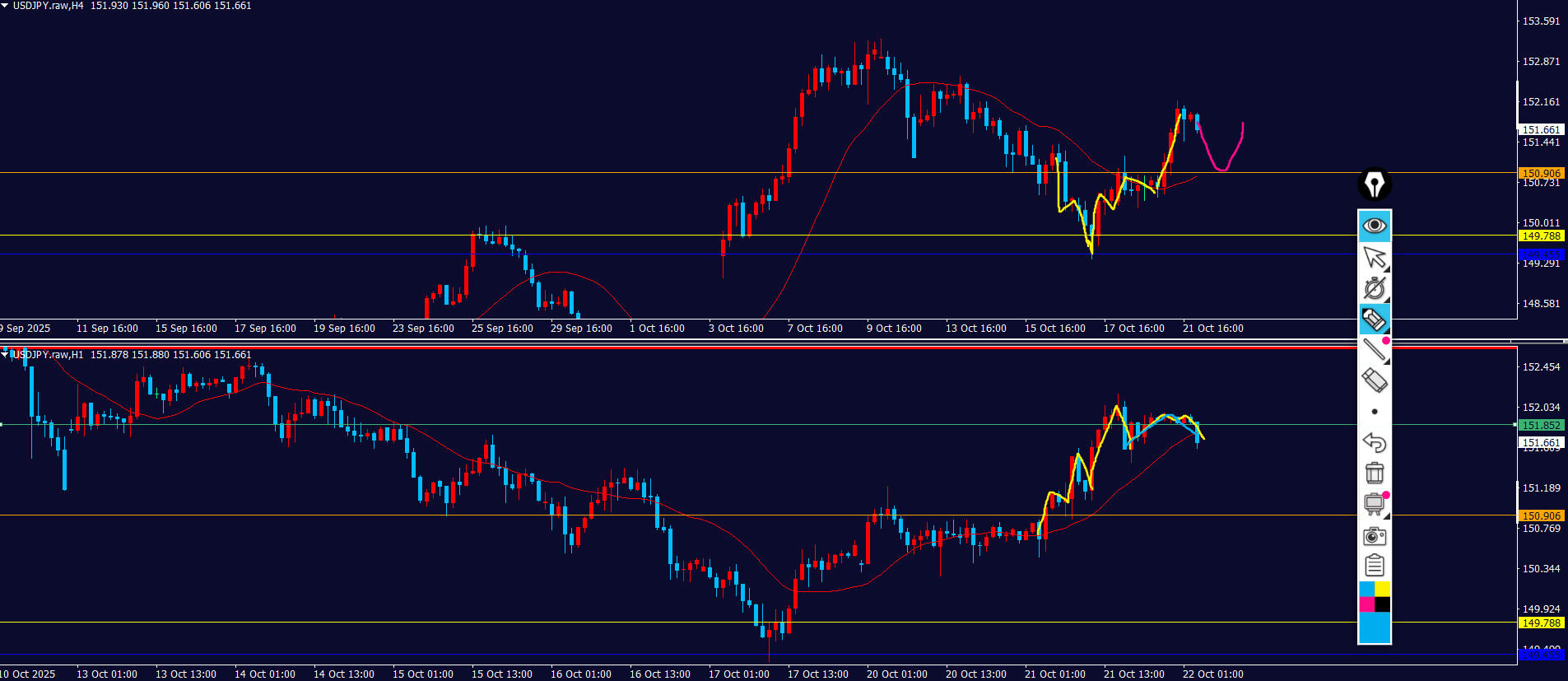Clear drawings with the trash can icon
This screenshot has height=681, width=1568.
pyautogui.click(x=1374, y=473)
